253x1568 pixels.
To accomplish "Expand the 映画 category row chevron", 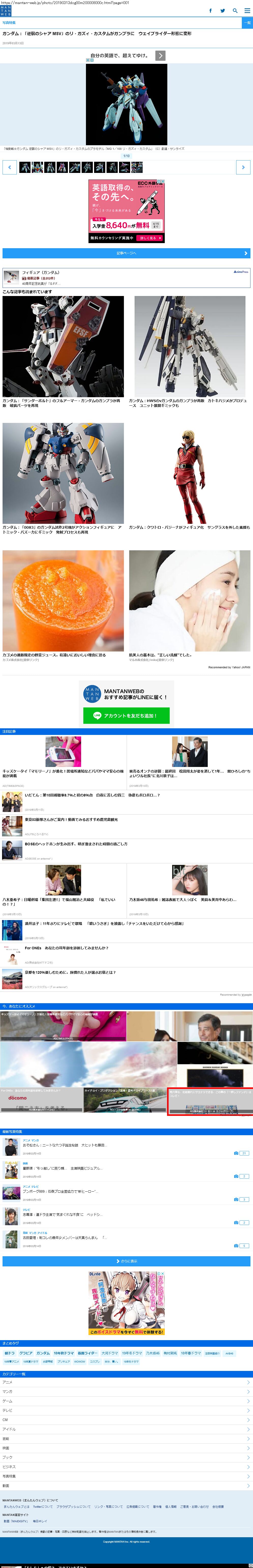I will click(x=248, y=1448).
